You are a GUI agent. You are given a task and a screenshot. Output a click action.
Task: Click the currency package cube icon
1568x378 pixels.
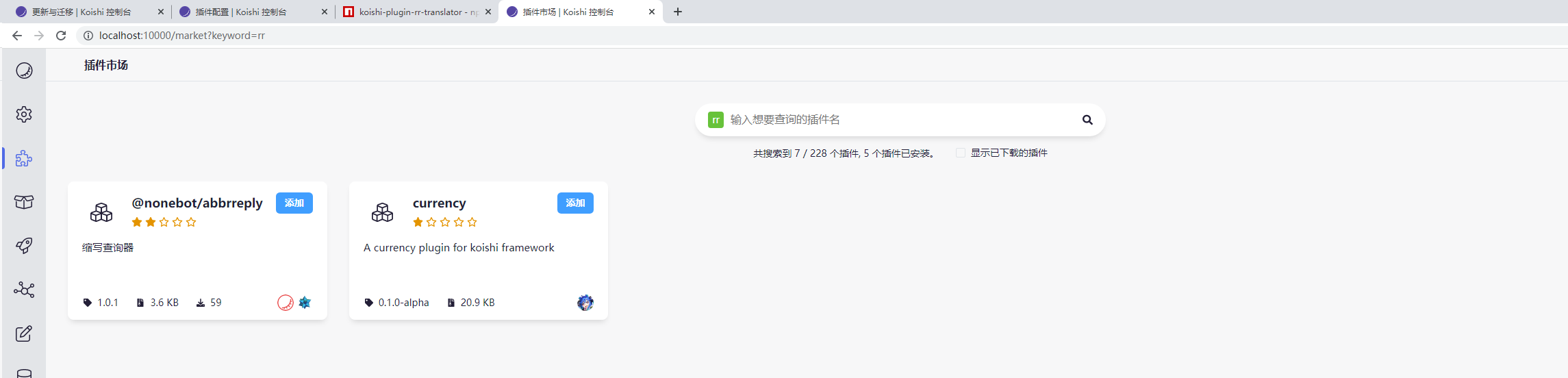pos(382,212)
